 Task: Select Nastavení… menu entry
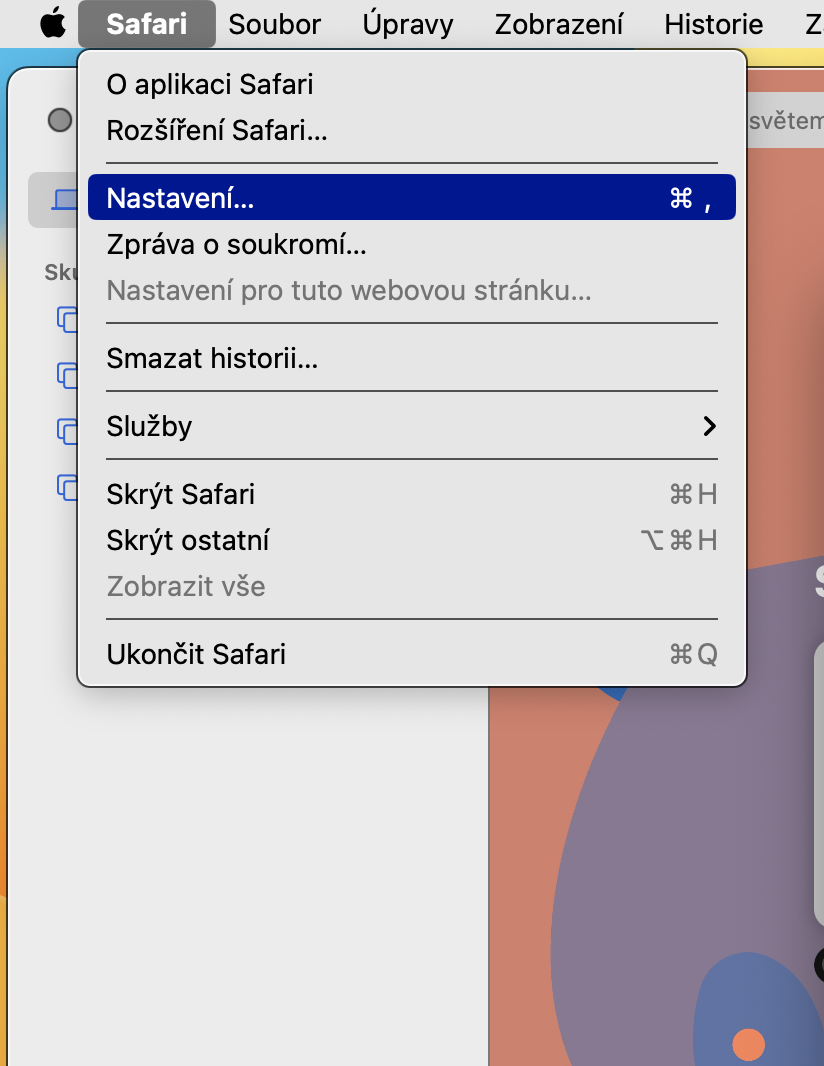[412, 197]
